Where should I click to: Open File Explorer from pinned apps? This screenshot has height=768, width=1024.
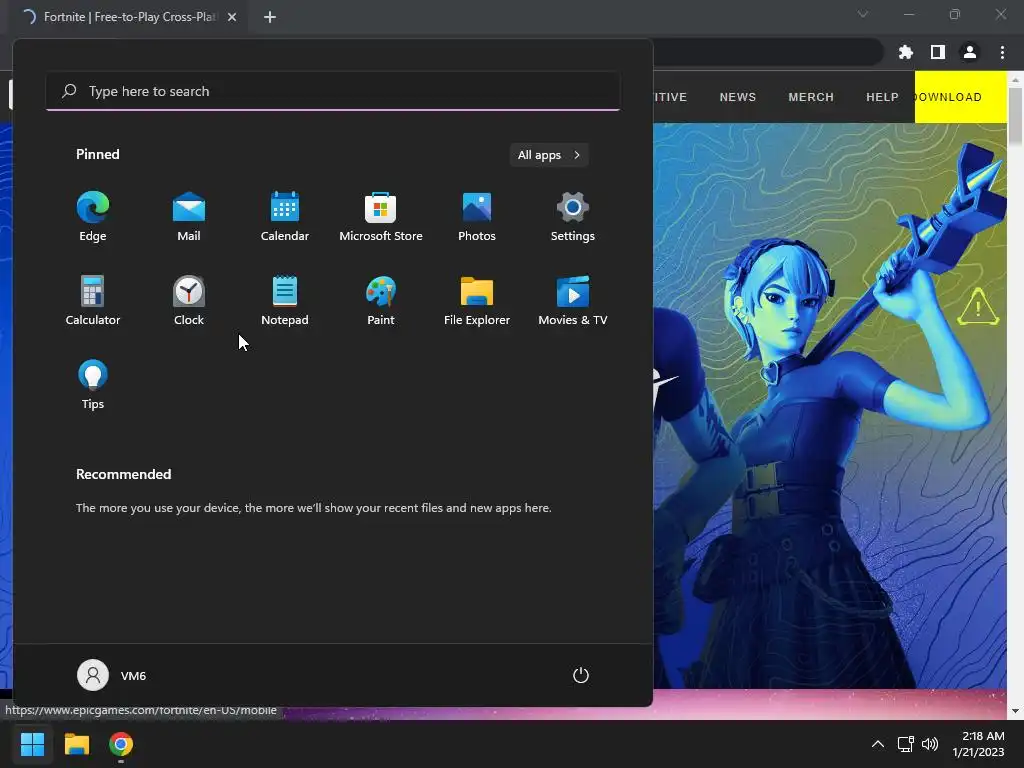[x=477, y=300]
